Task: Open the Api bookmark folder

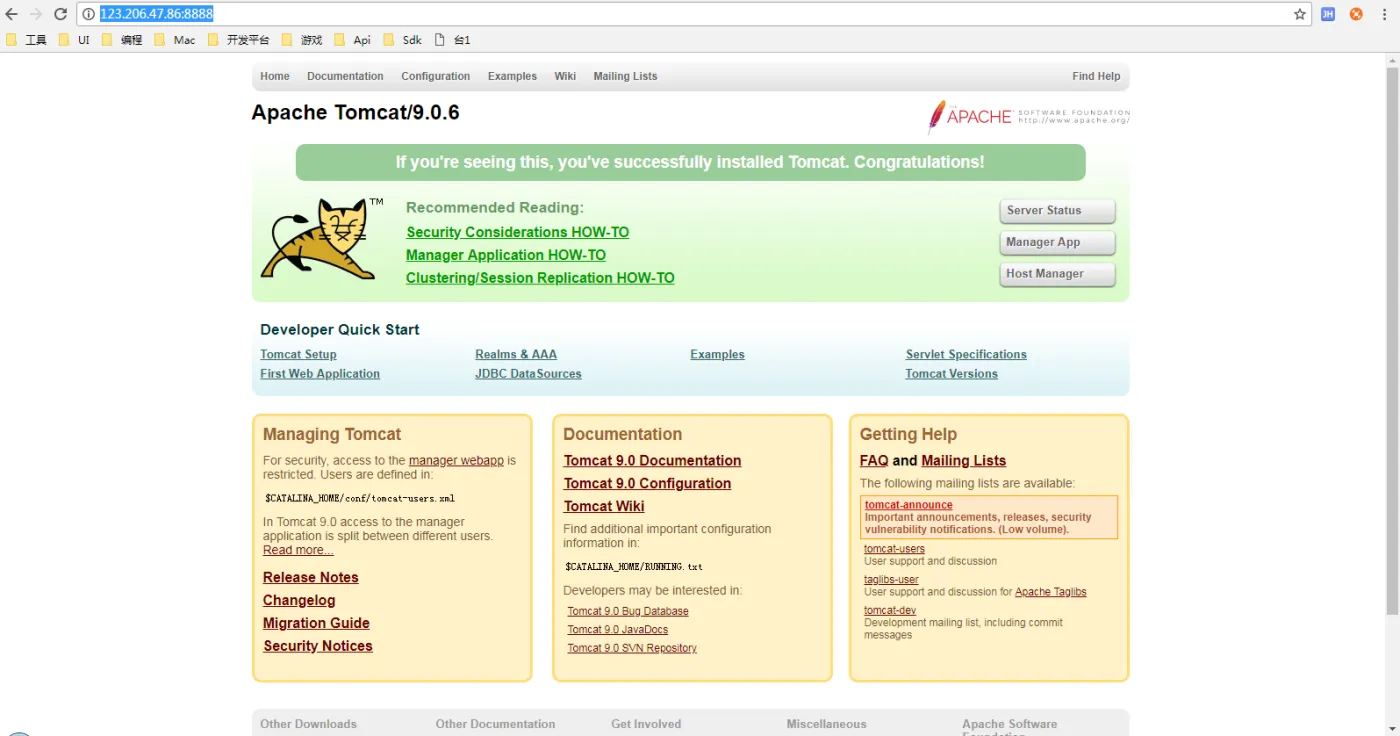Action: point(353,40)
